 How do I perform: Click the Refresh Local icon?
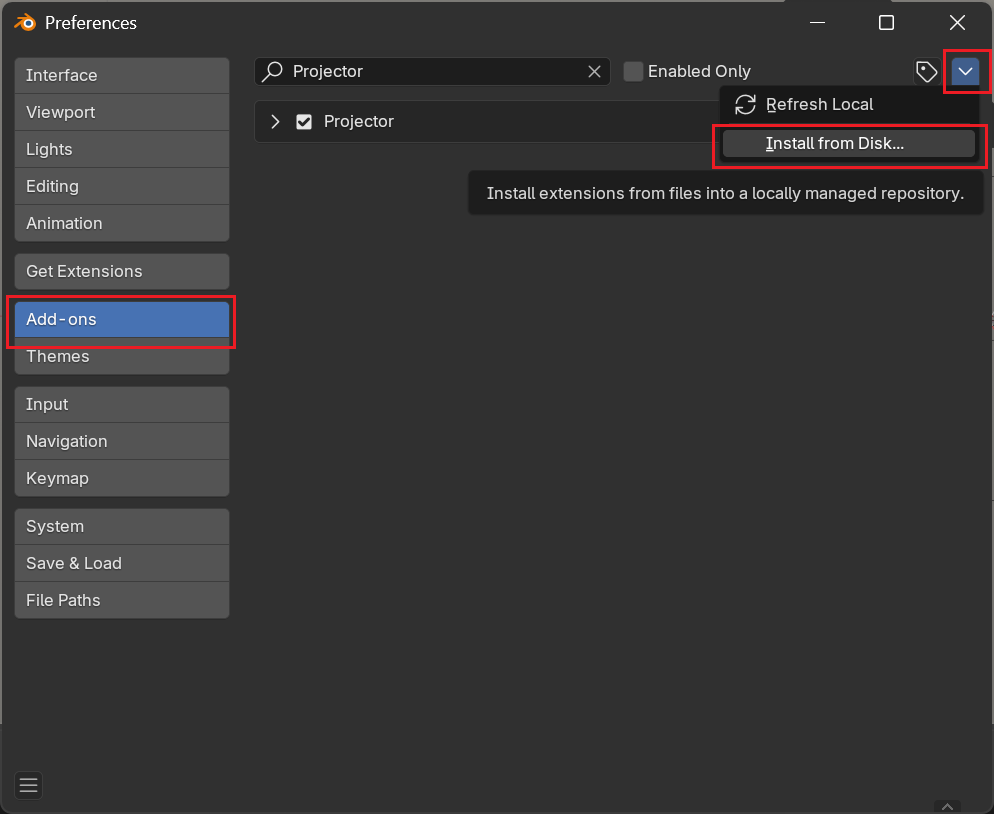pos(746,105)
